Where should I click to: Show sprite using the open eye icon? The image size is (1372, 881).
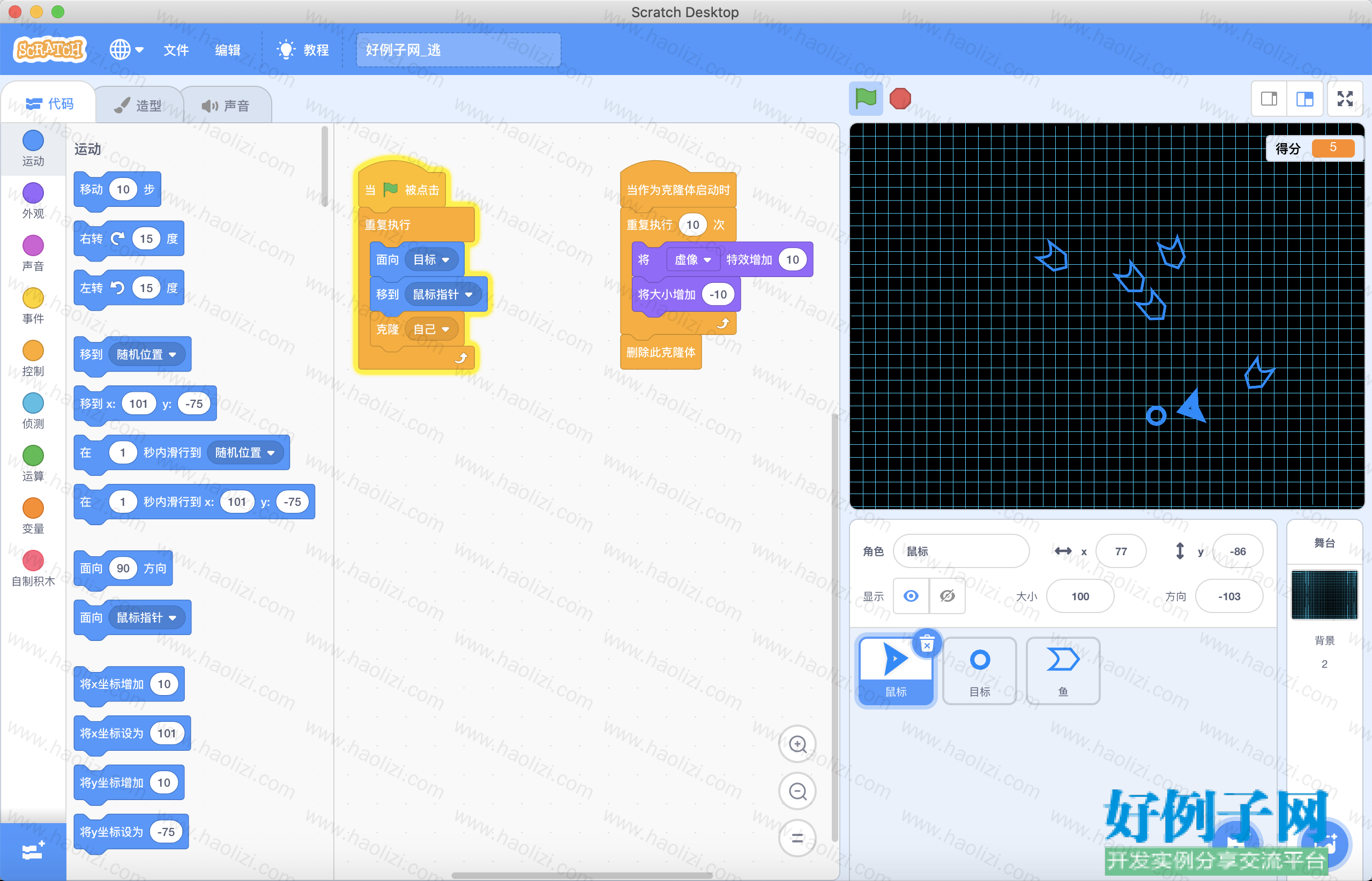(x=911, y=596)
